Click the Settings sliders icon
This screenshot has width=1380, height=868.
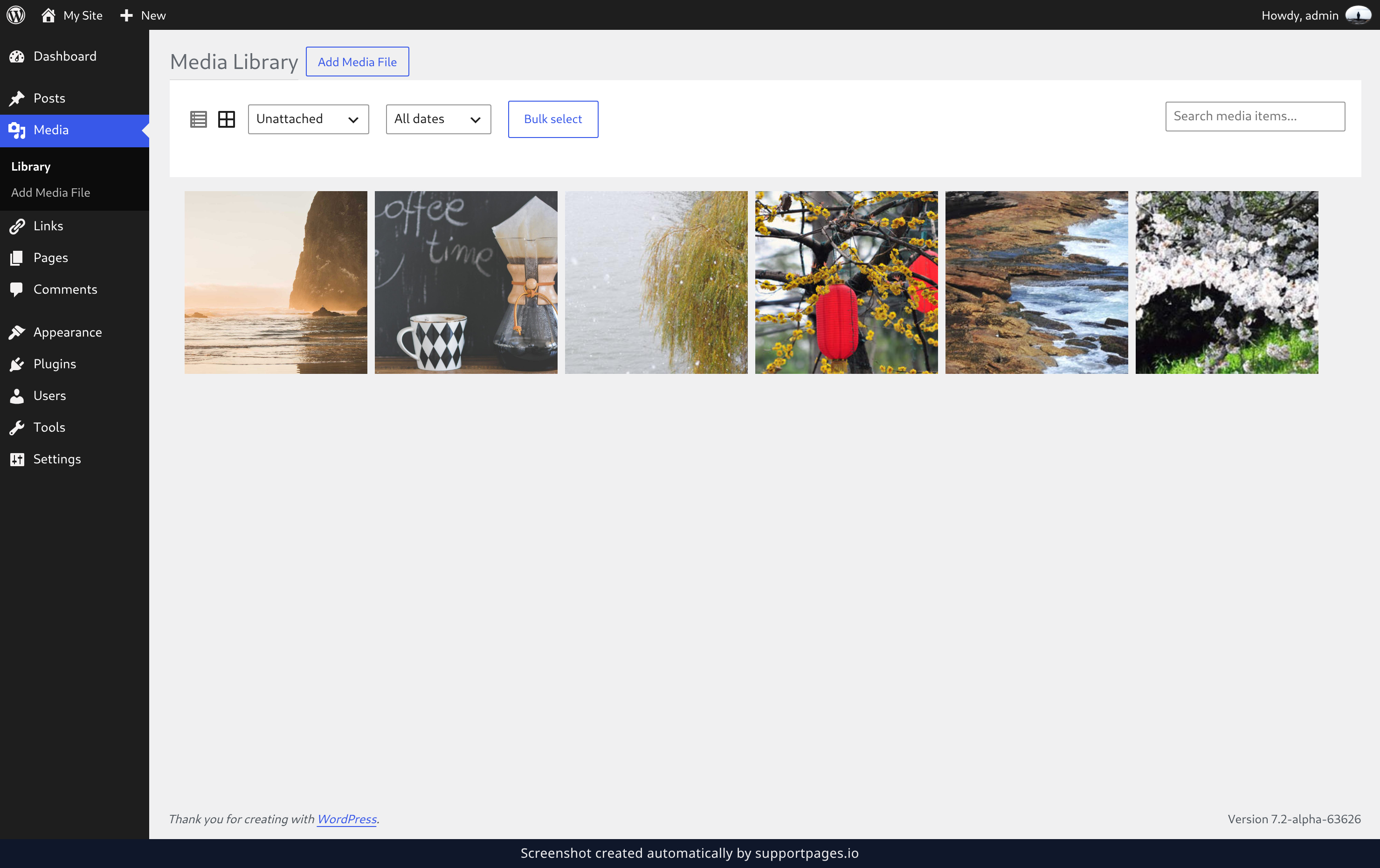click(17, 459)
